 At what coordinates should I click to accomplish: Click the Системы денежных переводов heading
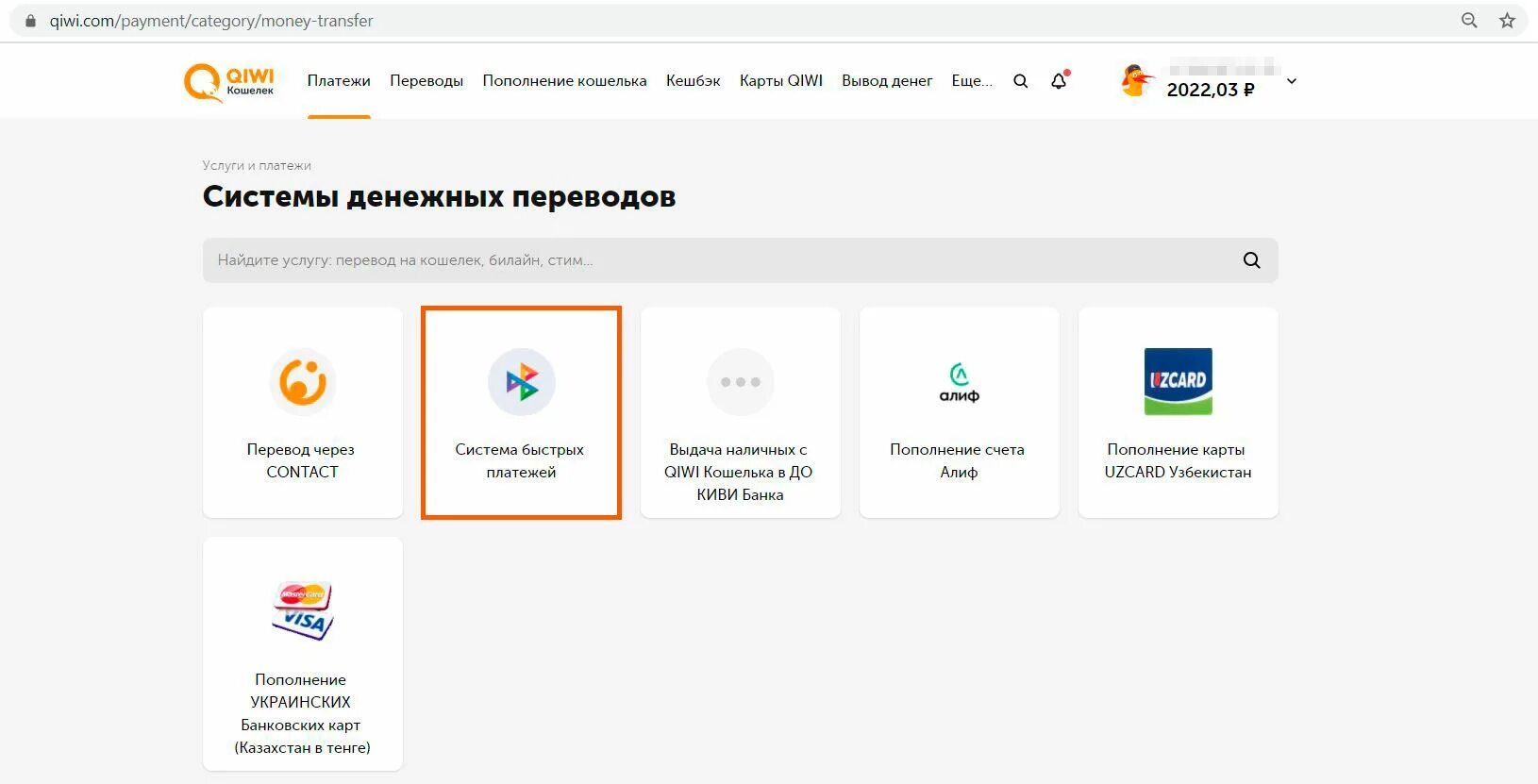(439, 196)
